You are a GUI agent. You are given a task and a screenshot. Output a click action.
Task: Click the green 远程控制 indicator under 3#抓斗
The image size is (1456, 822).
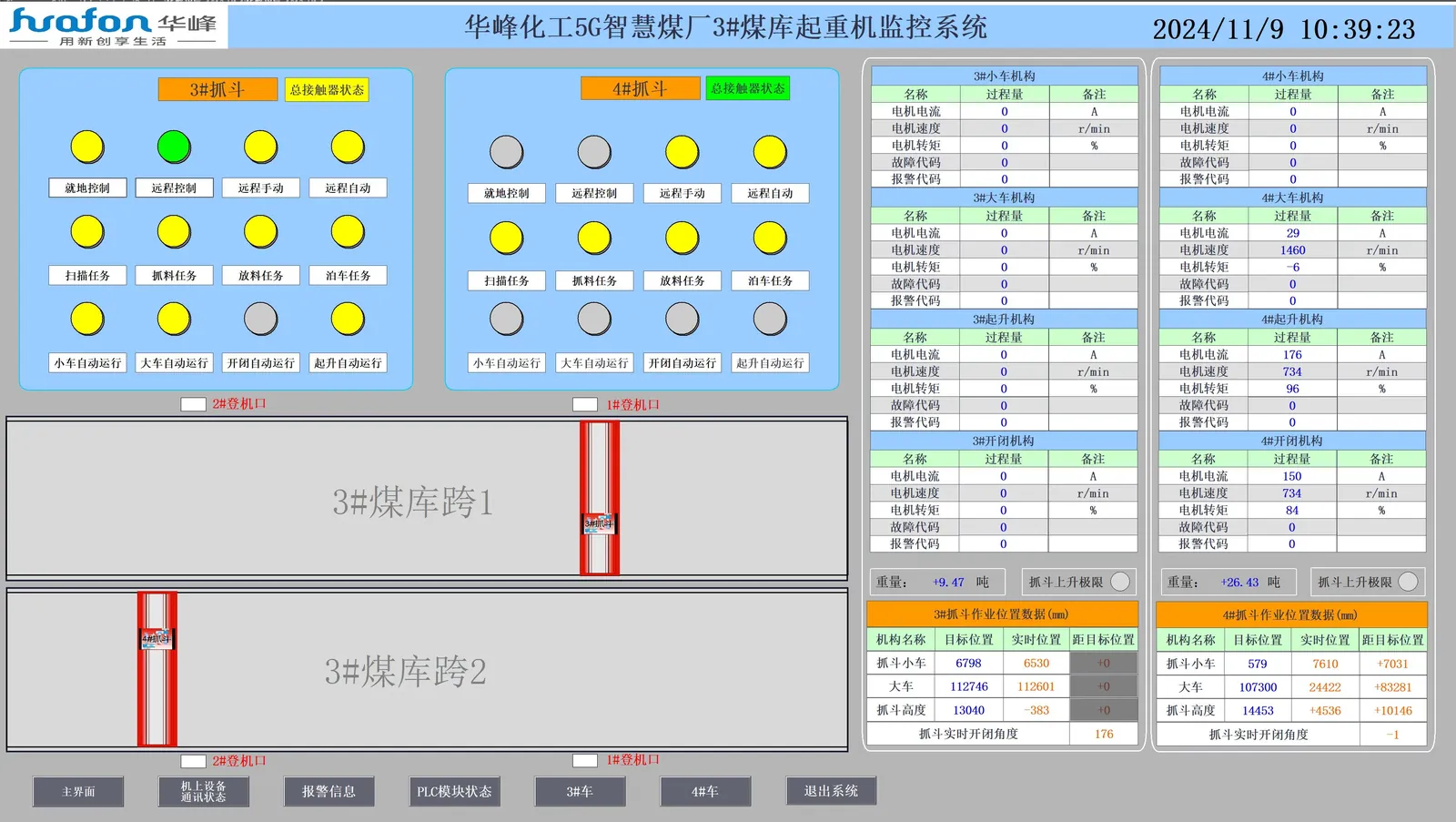pyautogui.click(x=174, y=147)
